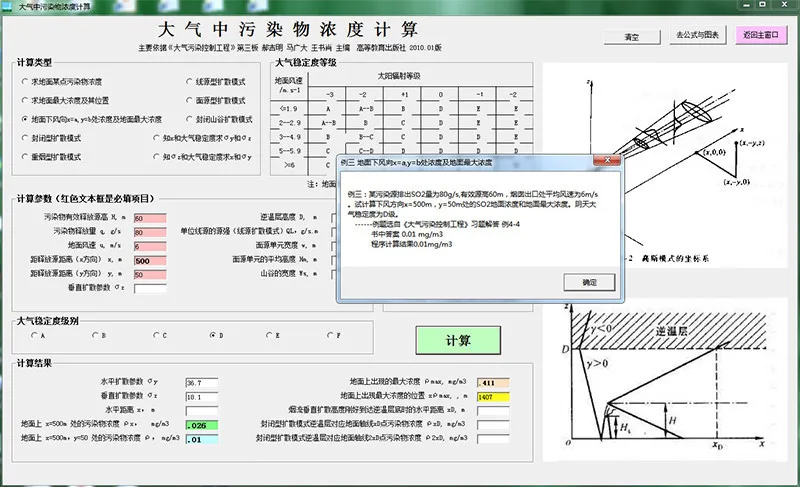Click the green 计算 button
Screen dimensions: 800x487
[x=458, y=340]
